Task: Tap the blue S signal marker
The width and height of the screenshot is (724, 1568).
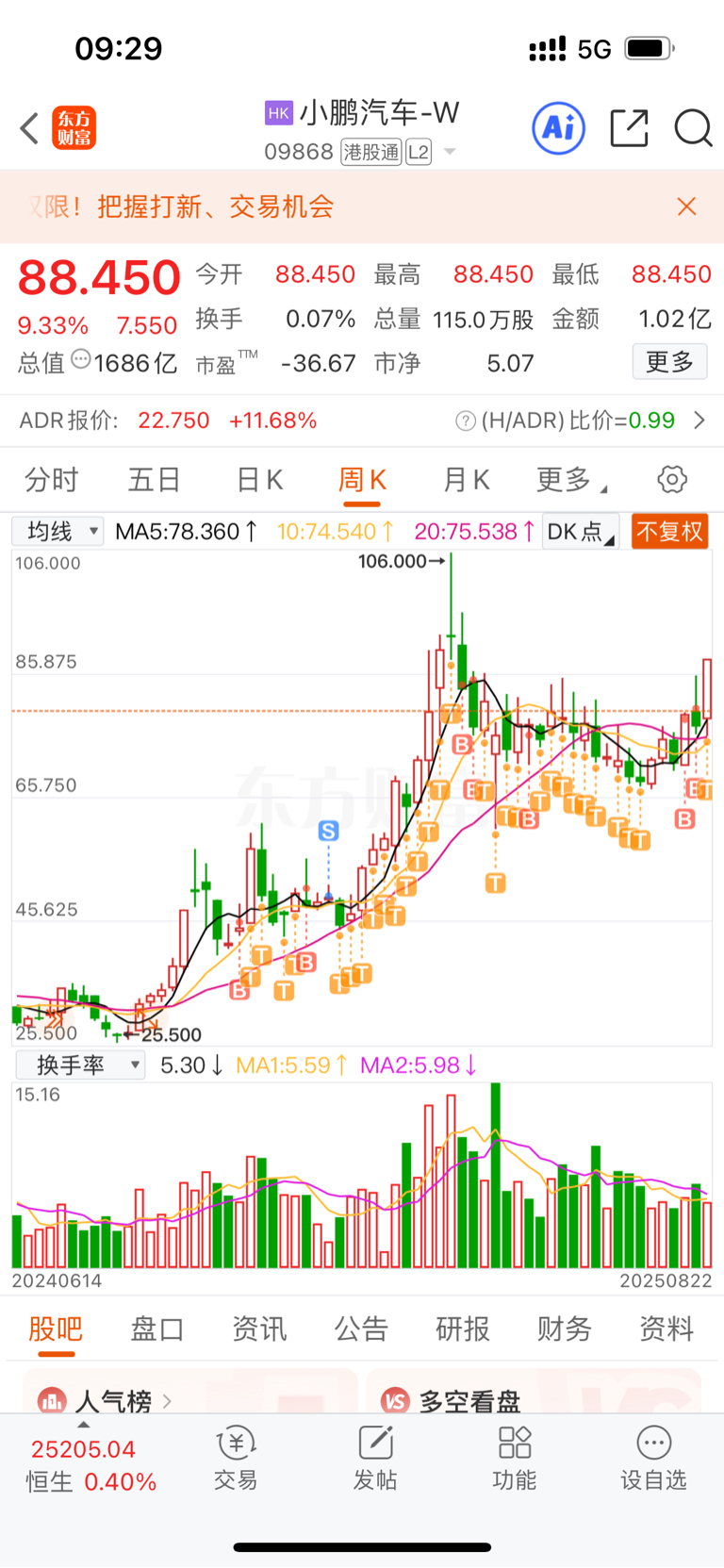Action: coord(328,831)
